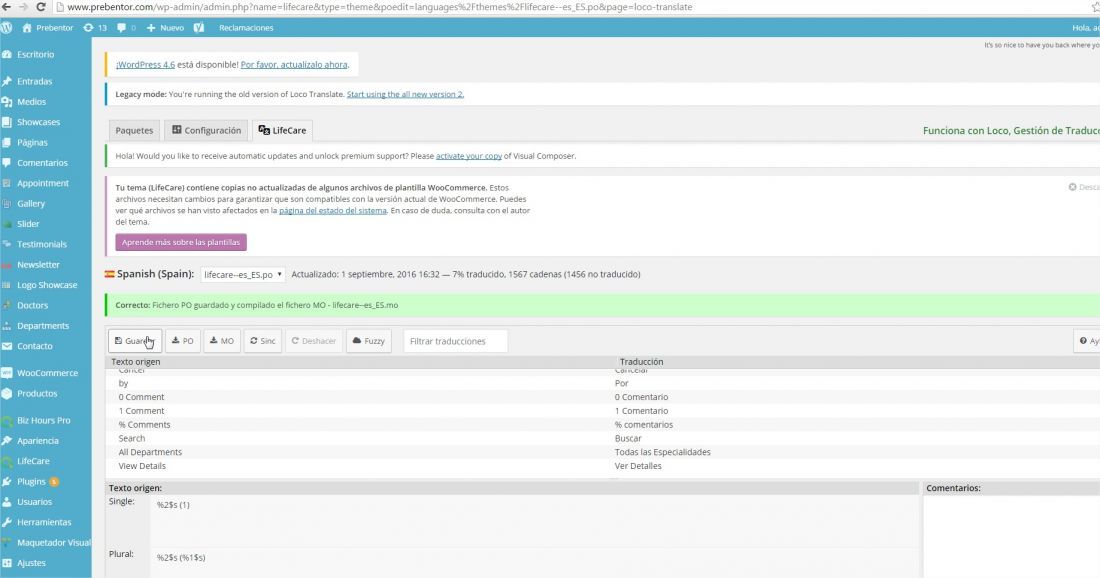Screen dimensions: 1100x578
Task: Switch to the Paquetes tab
Action: coord(134,130)
